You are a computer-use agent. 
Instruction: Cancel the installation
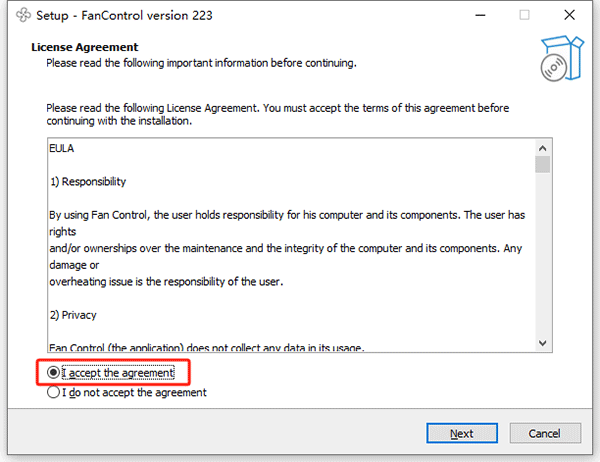[545, 433]
